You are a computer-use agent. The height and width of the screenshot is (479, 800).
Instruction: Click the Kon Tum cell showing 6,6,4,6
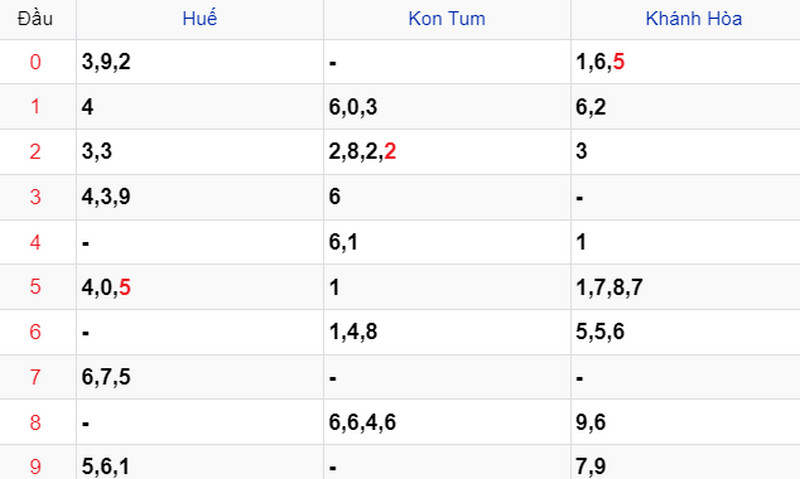447,422
